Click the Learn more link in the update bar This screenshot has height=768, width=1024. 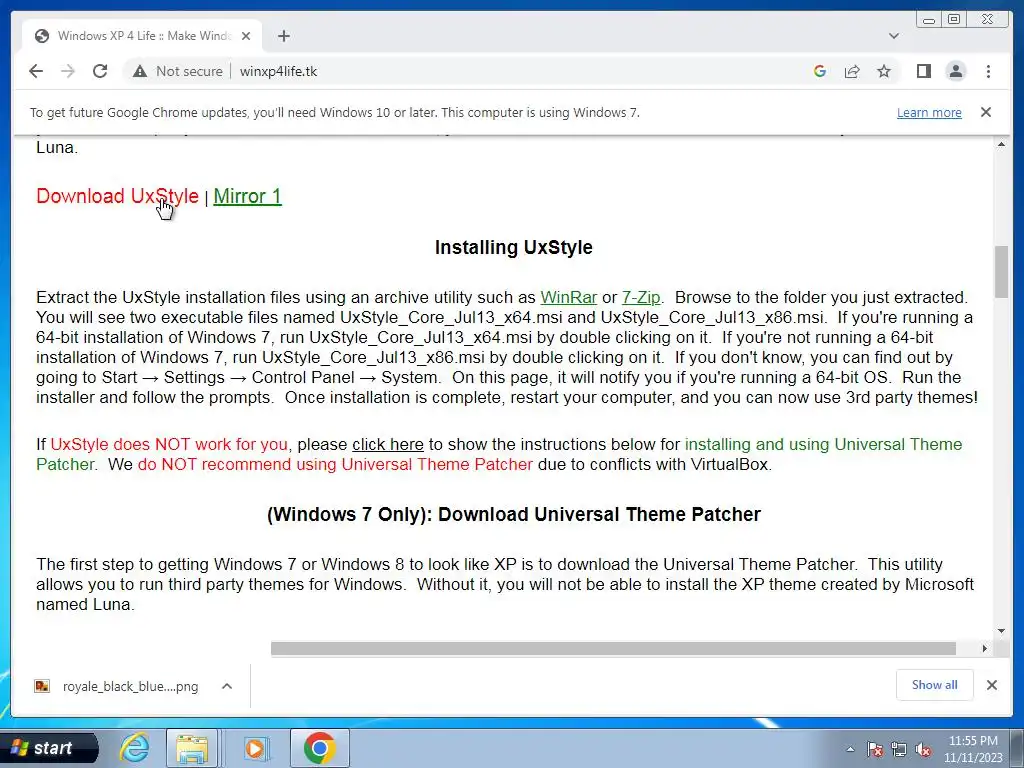pyautogui.click(x=929, y=112)
